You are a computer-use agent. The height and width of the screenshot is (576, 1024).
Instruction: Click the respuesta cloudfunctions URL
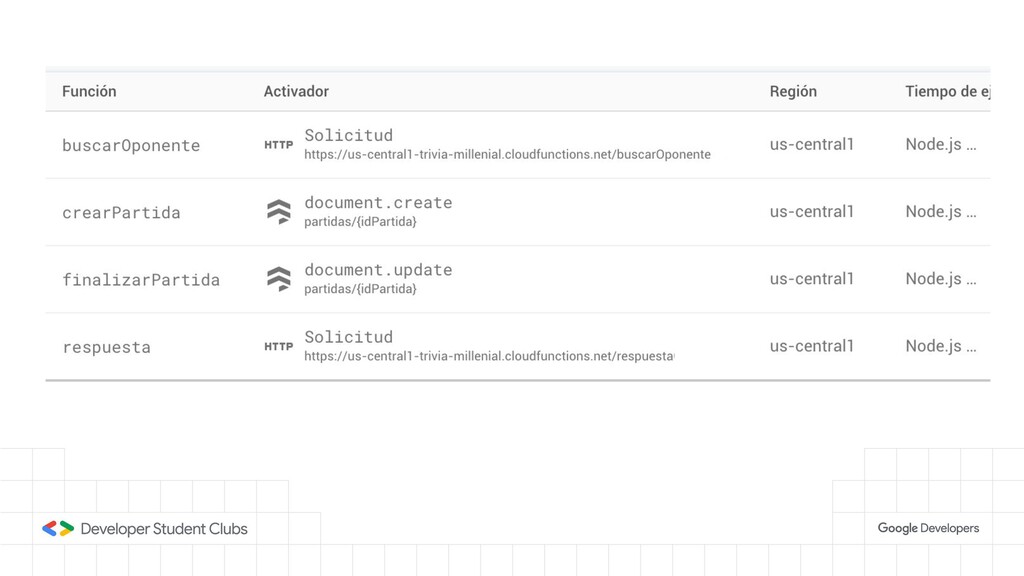click(488, 356)
